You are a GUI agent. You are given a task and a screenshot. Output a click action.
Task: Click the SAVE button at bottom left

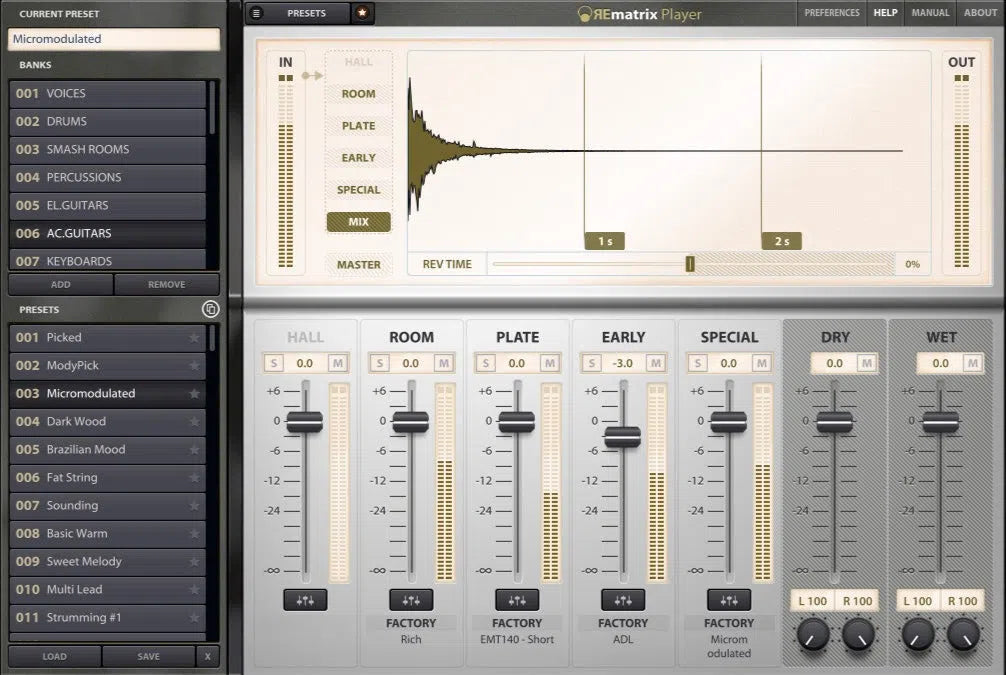[x=148, y=656]
